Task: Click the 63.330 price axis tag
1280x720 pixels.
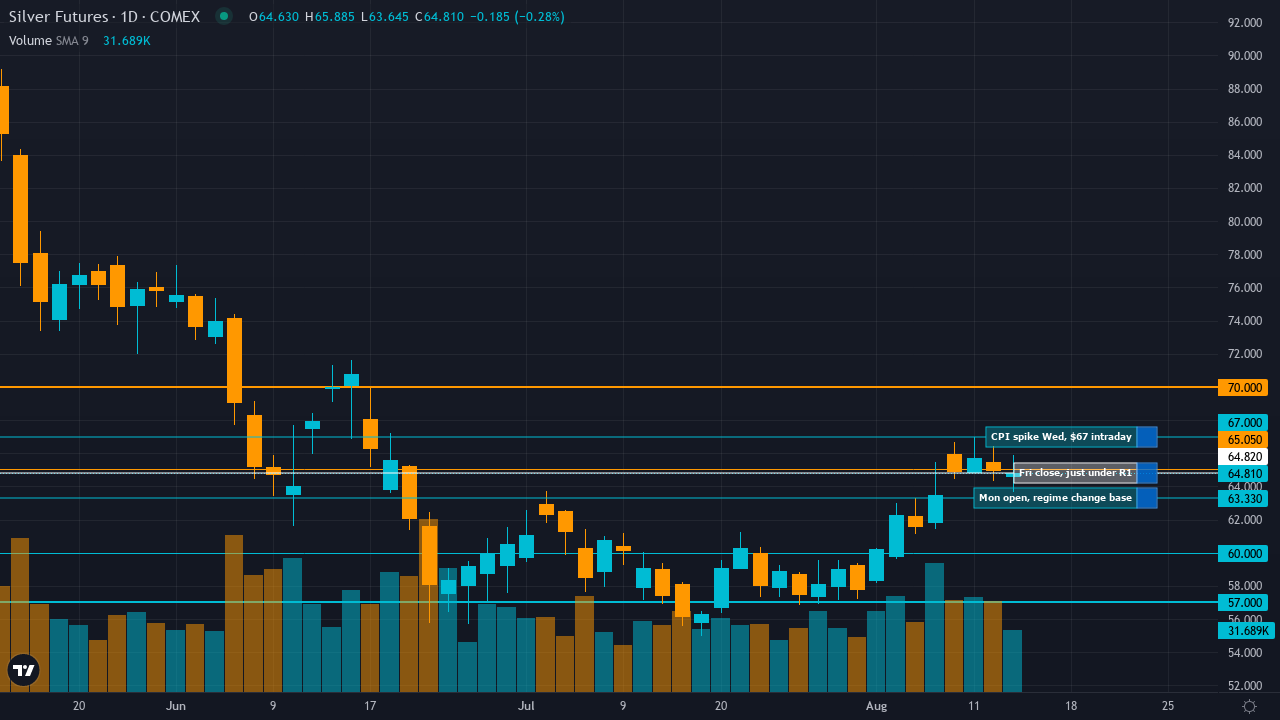Action: (x=1243, y=498)
